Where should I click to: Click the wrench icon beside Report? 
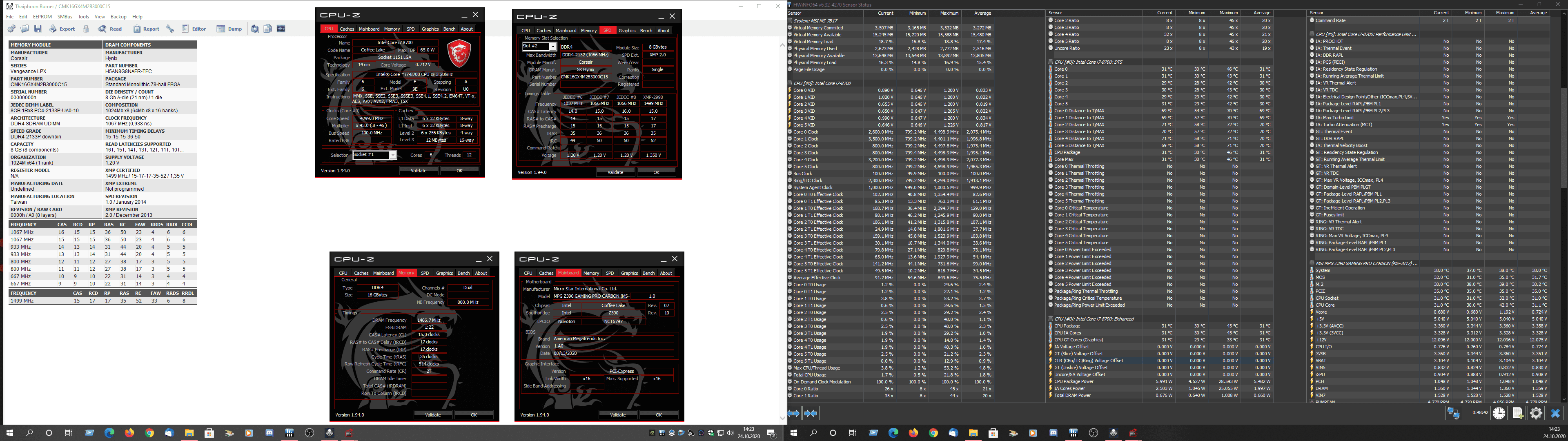point(170,29)
